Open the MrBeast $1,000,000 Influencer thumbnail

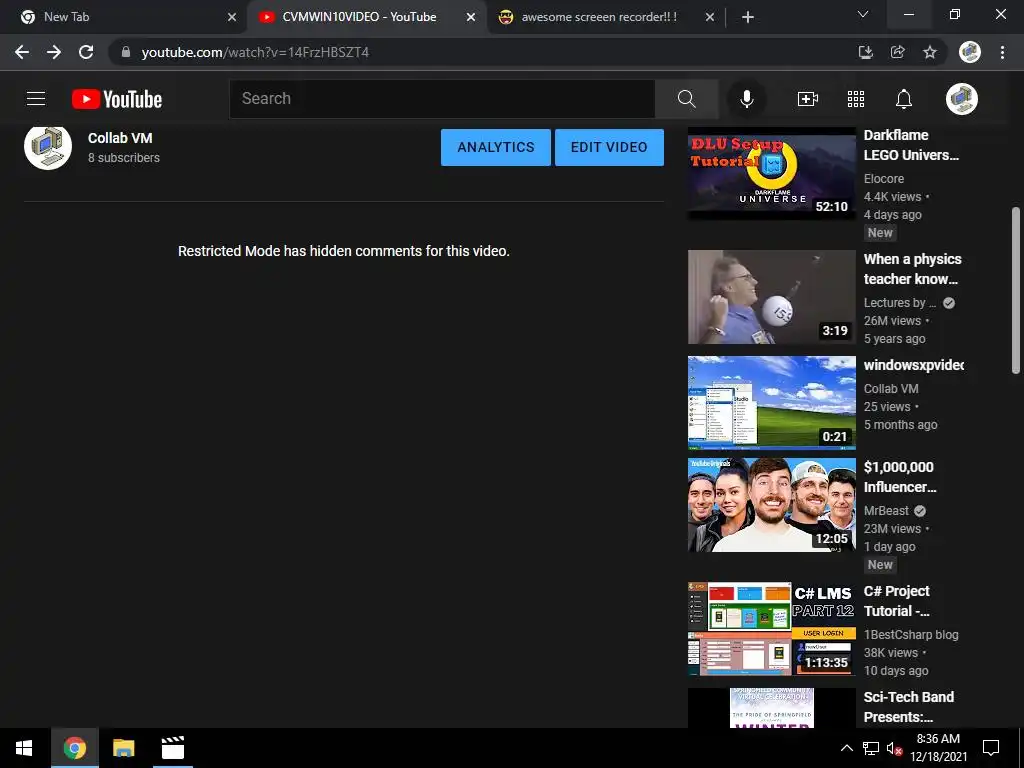[x=771, y=505]
